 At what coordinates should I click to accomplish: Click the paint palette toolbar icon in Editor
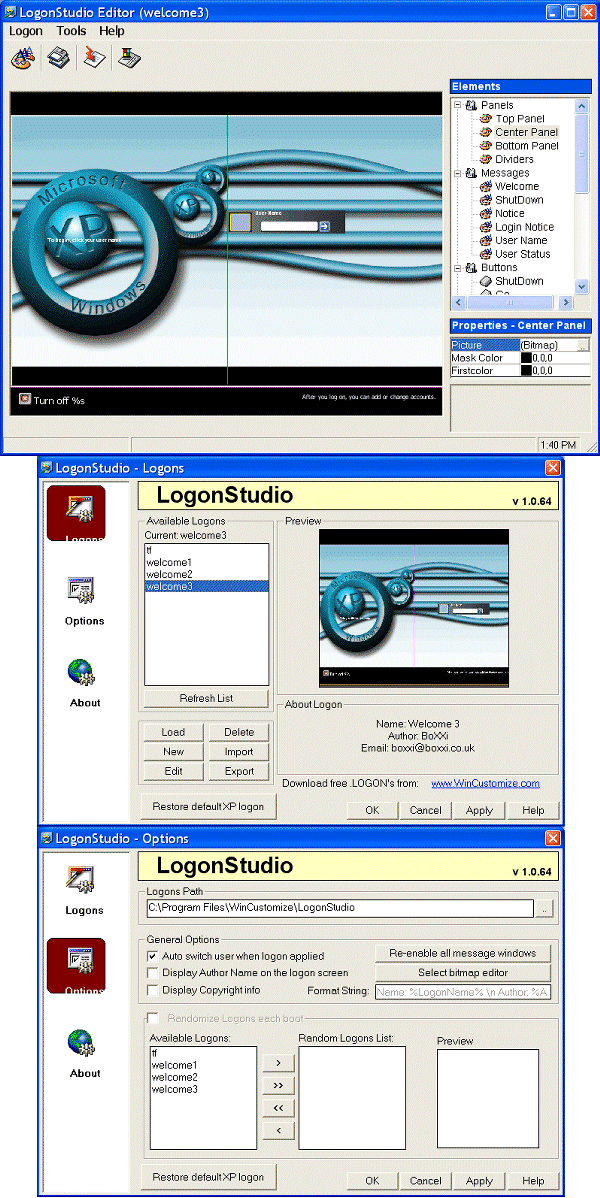click(x=22, y=58)
